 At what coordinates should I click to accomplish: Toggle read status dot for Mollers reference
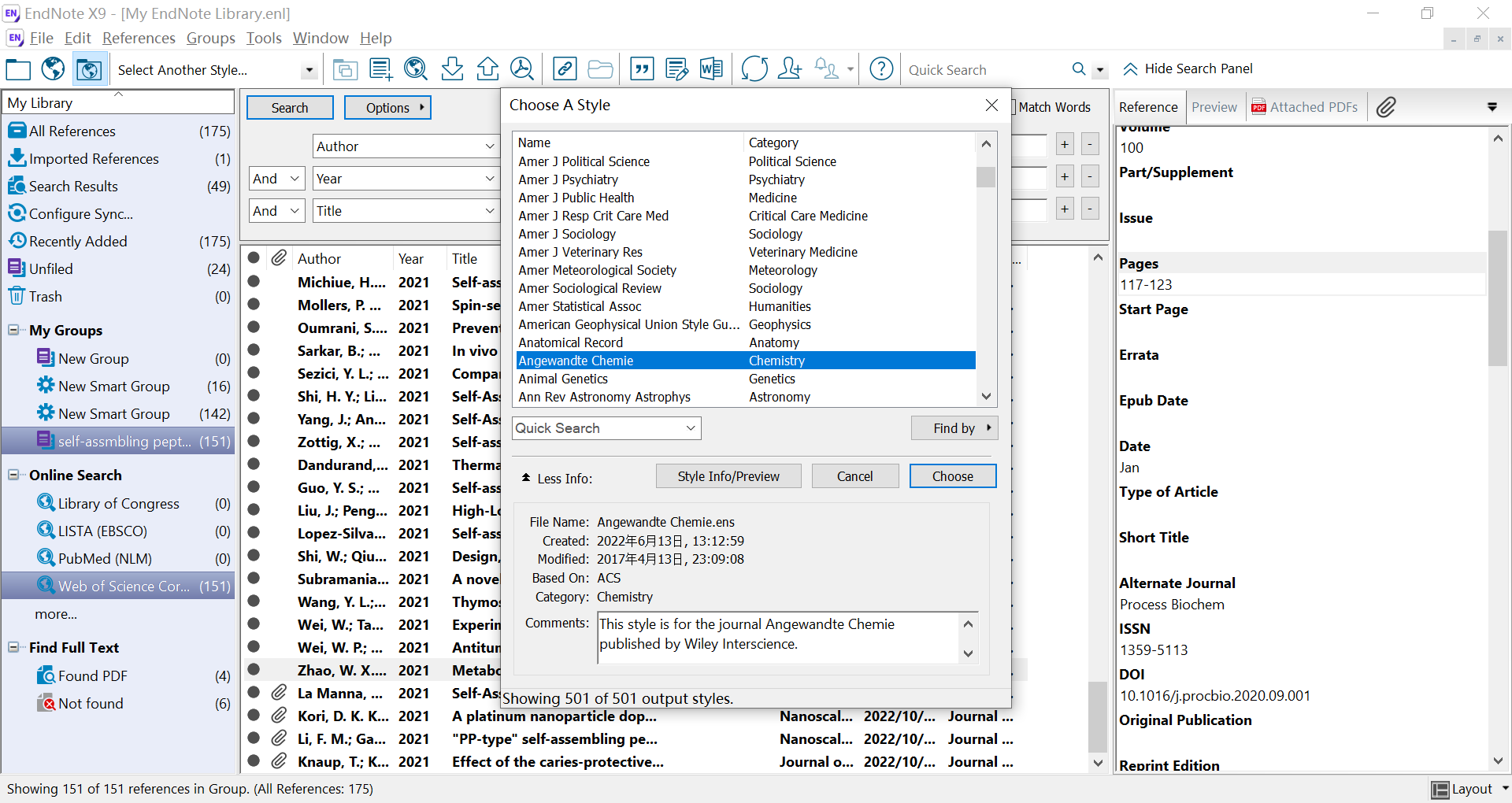254,304
